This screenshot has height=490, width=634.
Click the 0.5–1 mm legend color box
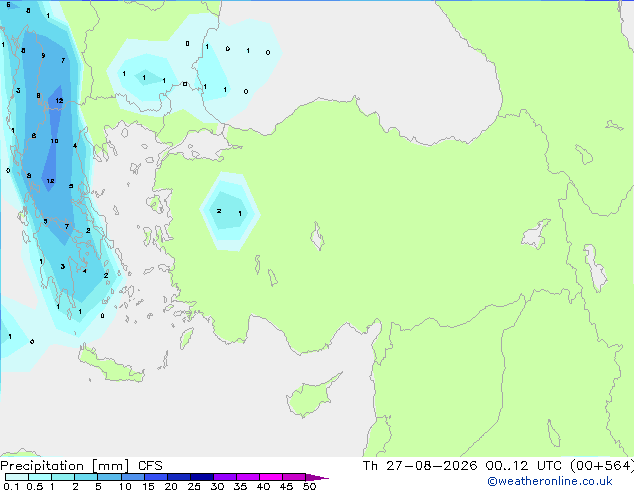pyautogui.click(x=40, y=477)
